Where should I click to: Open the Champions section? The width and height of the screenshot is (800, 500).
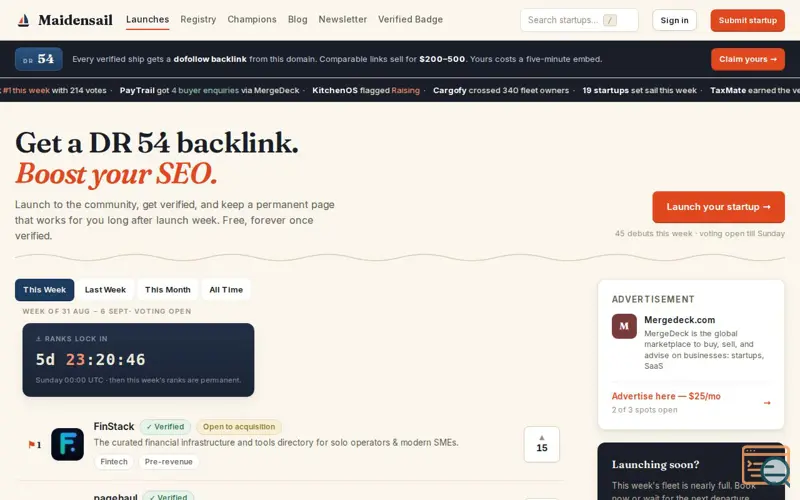pyautogui.click(x=252, y=19)
